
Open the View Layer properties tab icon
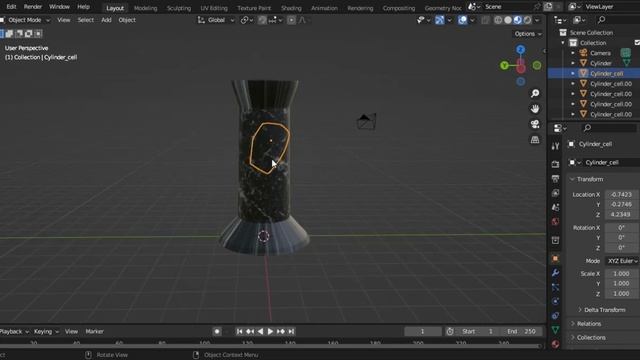point(555,193)
